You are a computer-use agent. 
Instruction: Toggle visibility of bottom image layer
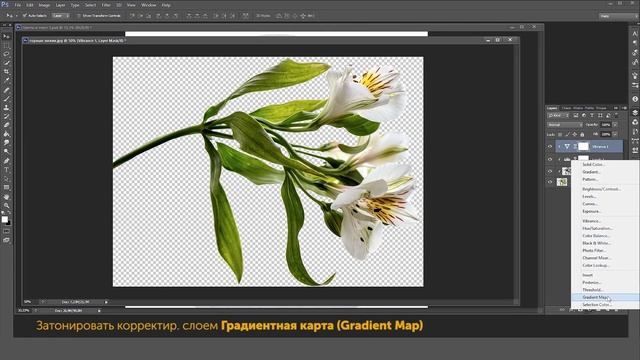tap(550, 182)
